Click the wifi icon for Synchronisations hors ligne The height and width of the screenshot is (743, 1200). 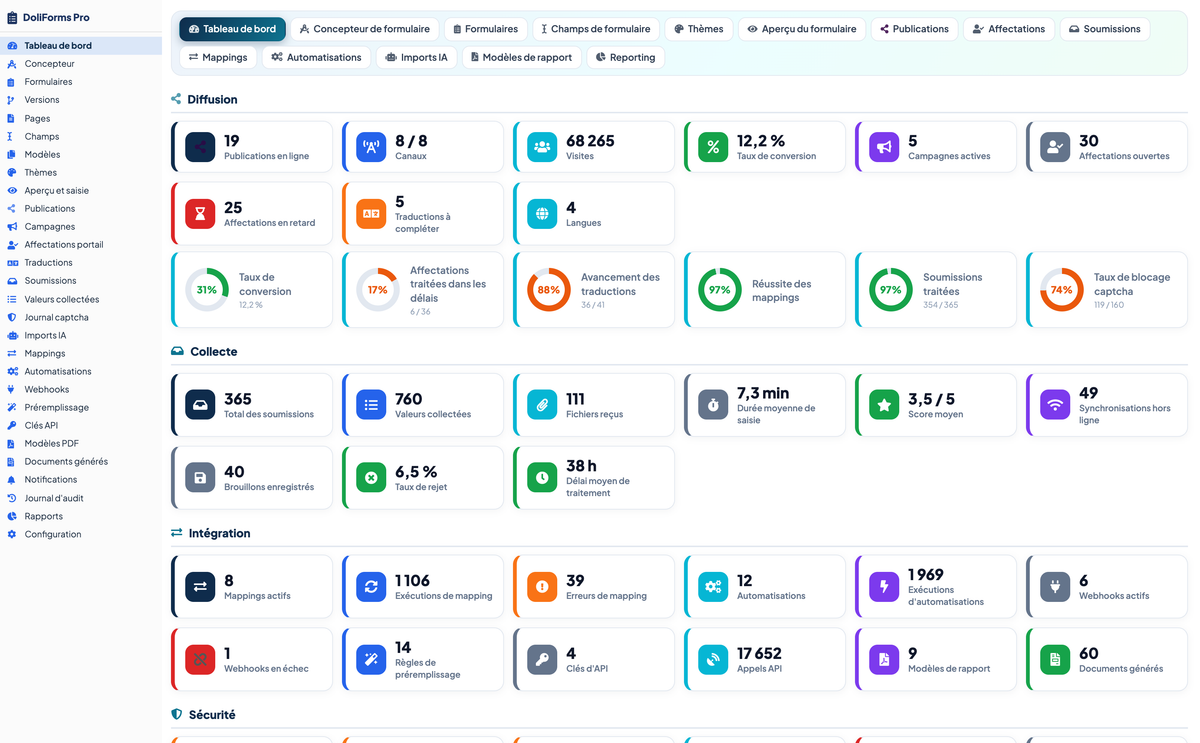click(x=1055, y=405)
